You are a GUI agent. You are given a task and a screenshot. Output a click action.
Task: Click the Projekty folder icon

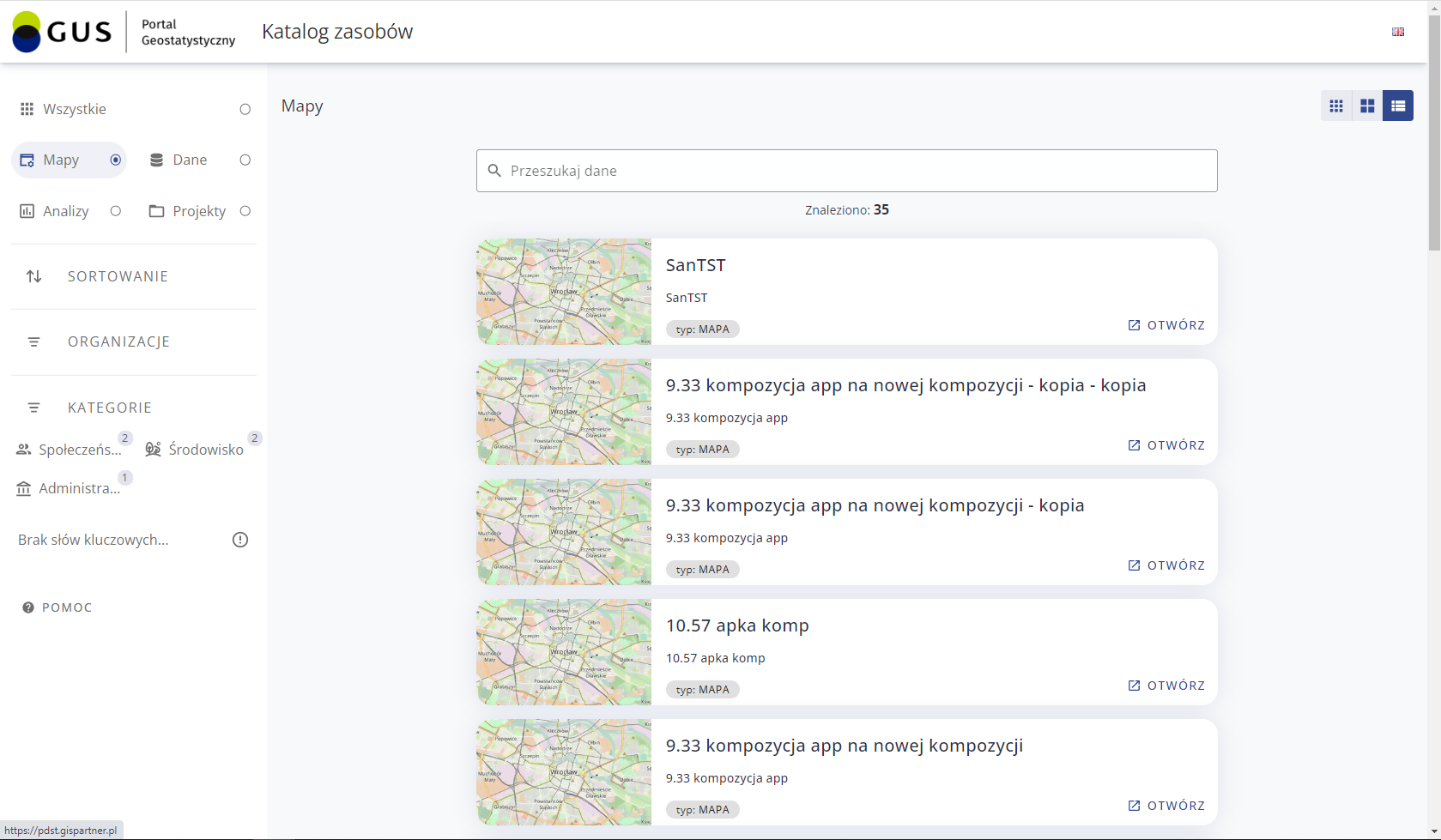pos(156,211)
